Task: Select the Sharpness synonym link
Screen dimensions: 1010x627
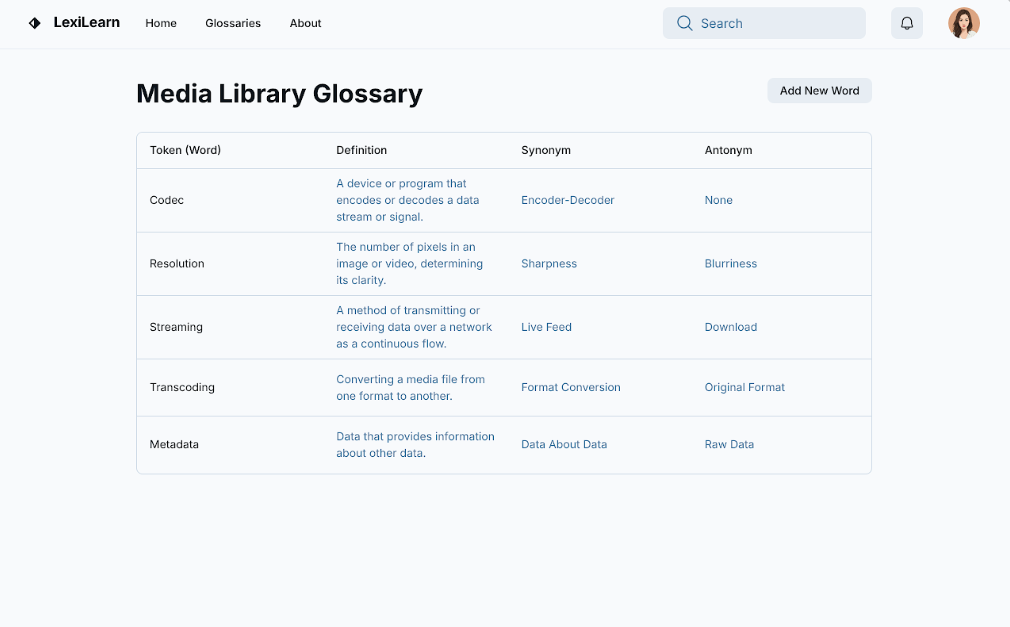Action: click(x=548, y=264)
